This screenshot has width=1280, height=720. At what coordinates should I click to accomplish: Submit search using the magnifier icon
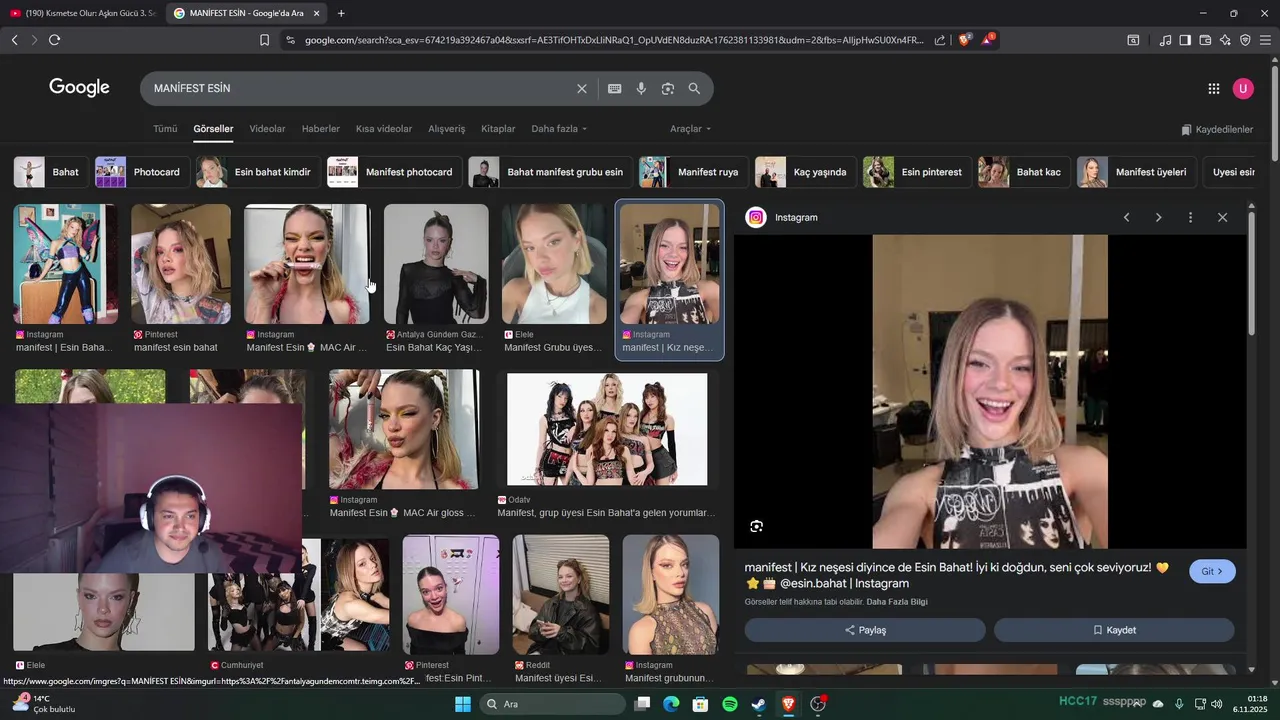coord(694,89)
